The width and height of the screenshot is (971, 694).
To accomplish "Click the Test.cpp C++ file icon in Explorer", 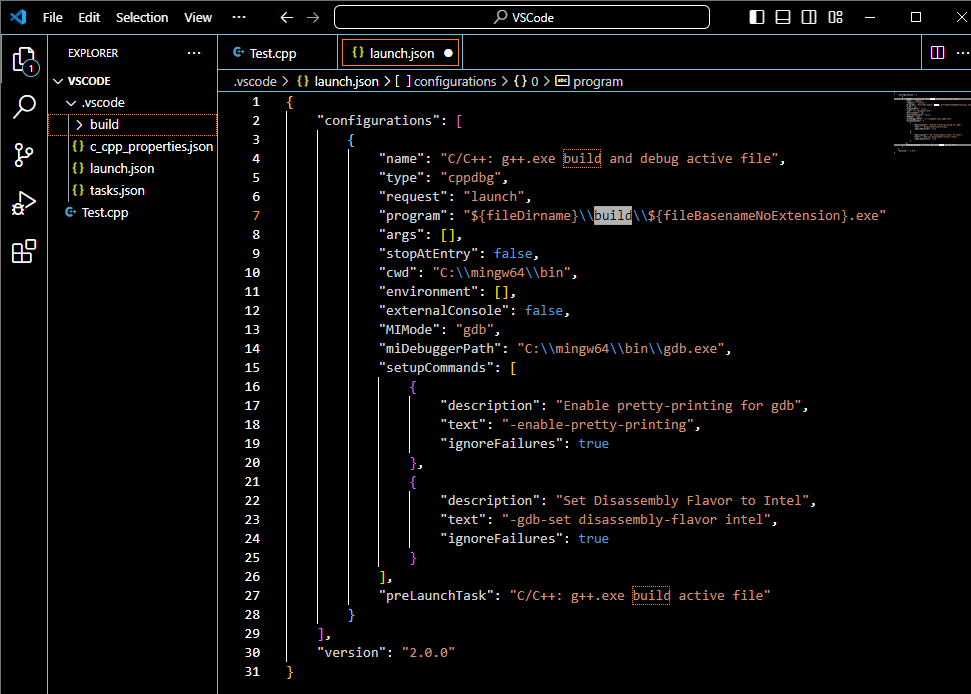I will 71,212.
